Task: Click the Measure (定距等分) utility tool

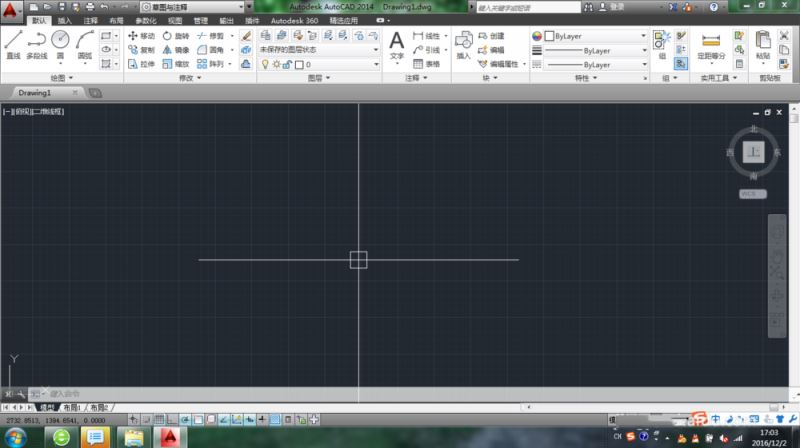Action: [712, 43]
